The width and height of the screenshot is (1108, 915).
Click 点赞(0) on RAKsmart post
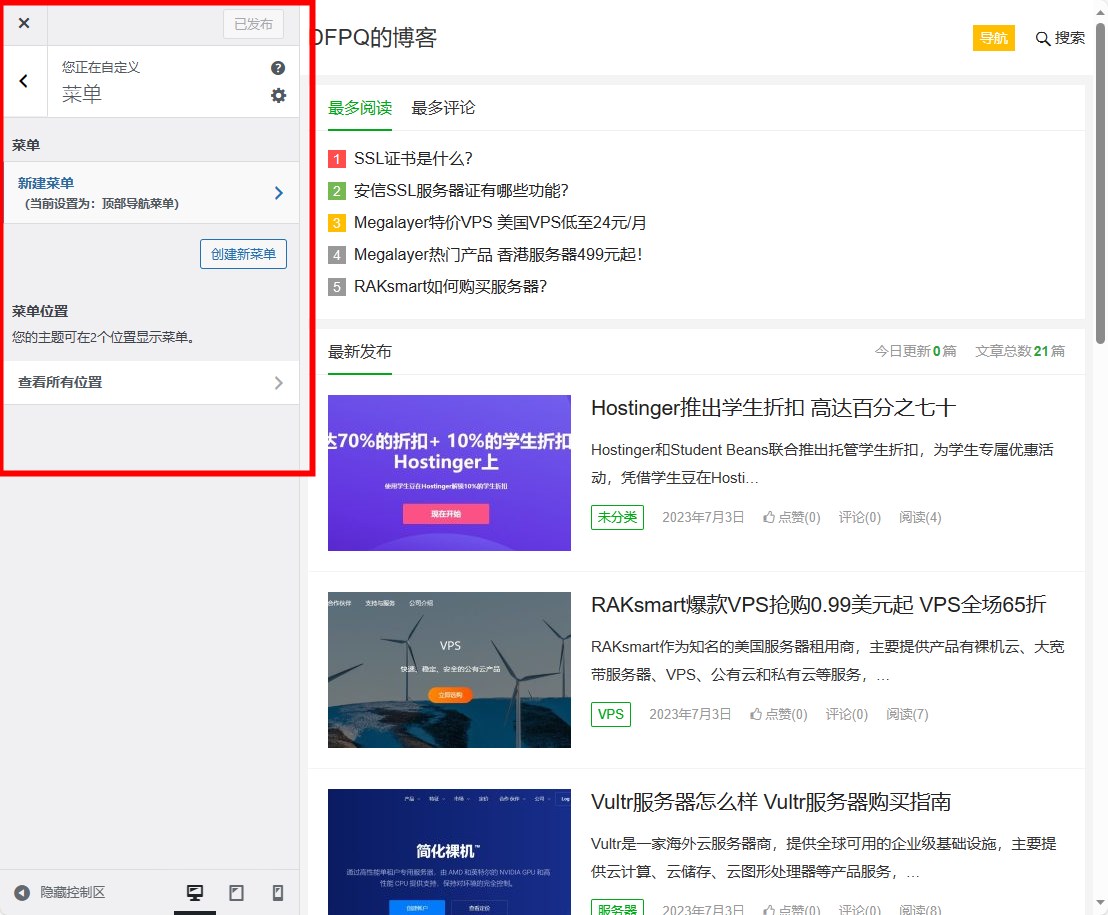pos(779,714)
